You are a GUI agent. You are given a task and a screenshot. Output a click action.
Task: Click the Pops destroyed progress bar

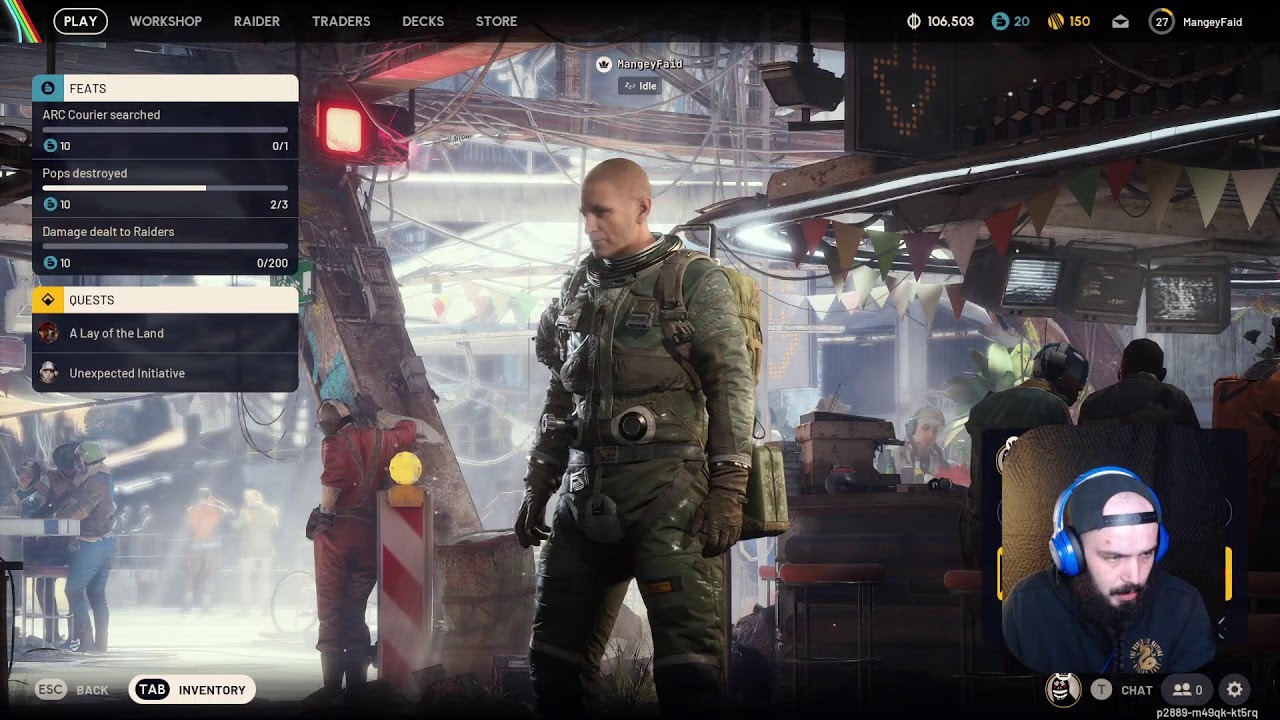165,188
